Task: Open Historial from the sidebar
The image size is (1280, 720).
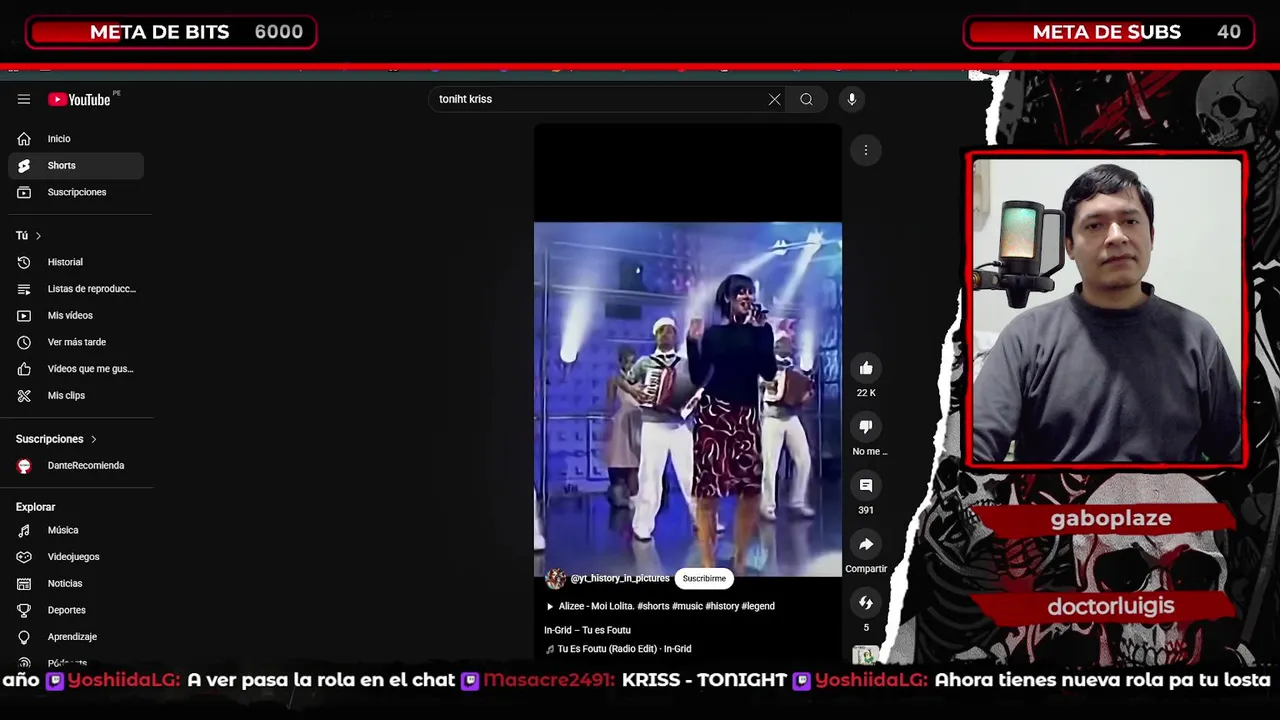Action: 76,262
